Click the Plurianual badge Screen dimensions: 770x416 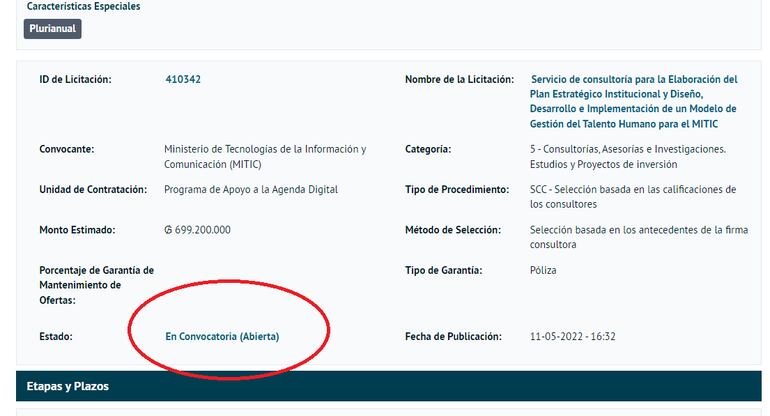pos(52,29)
